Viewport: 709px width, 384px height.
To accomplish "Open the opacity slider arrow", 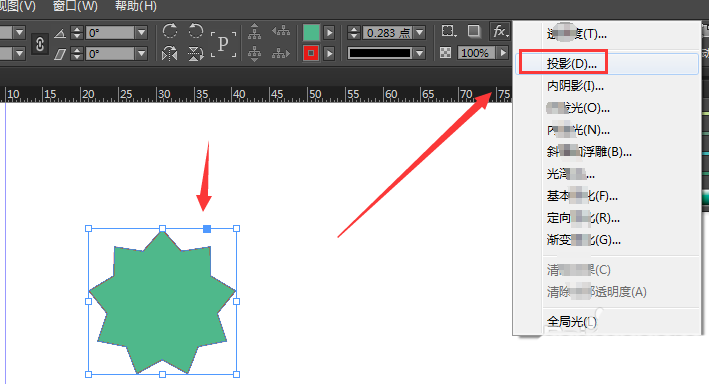I will click(x=502, y=53).
